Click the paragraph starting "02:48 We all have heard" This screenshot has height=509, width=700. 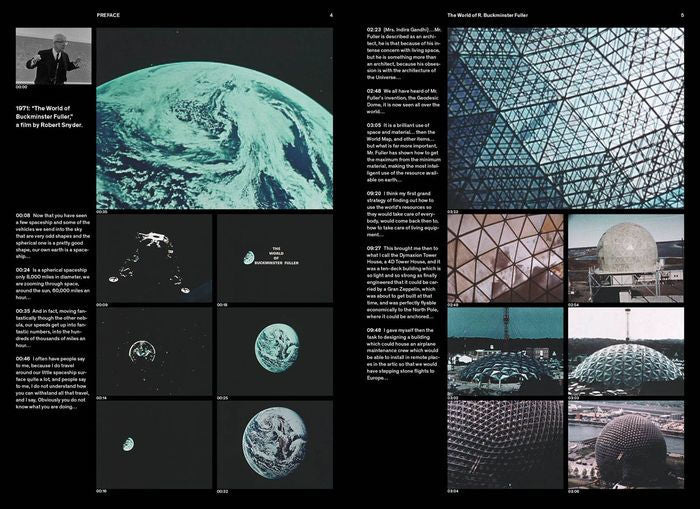click(x=403, y=101)
